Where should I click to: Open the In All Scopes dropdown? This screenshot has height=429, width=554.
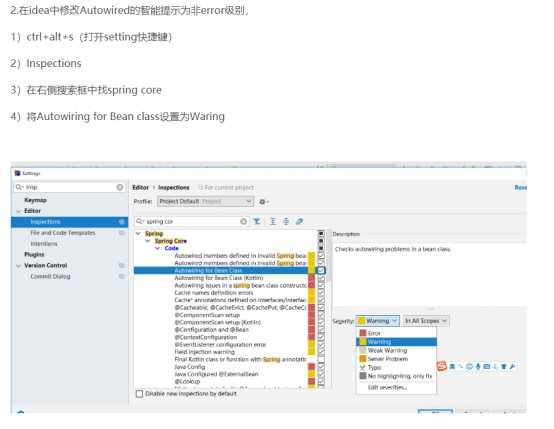point(426,321)
